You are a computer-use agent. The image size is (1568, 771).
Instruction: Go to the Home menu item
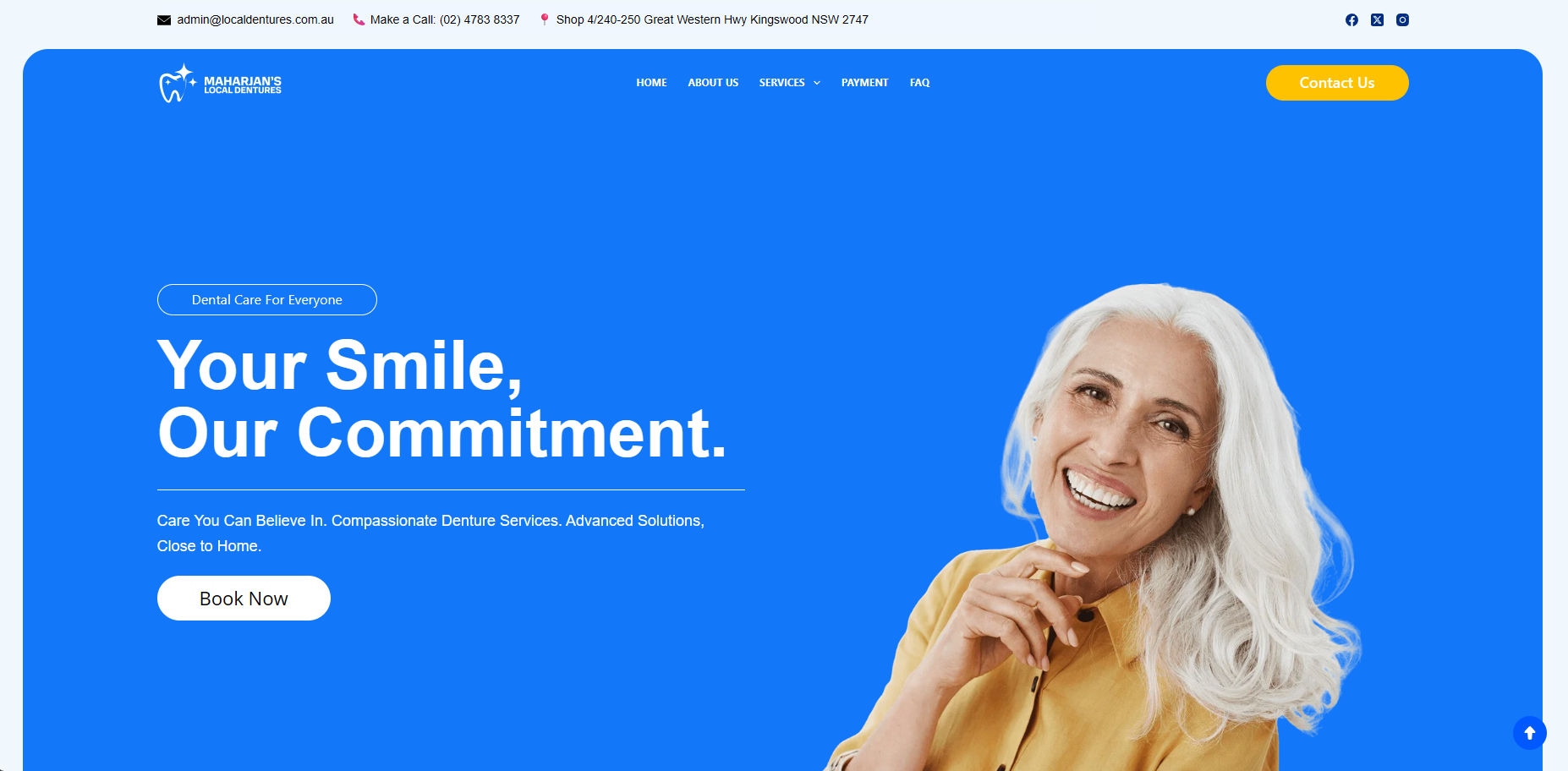pos(651,83)
